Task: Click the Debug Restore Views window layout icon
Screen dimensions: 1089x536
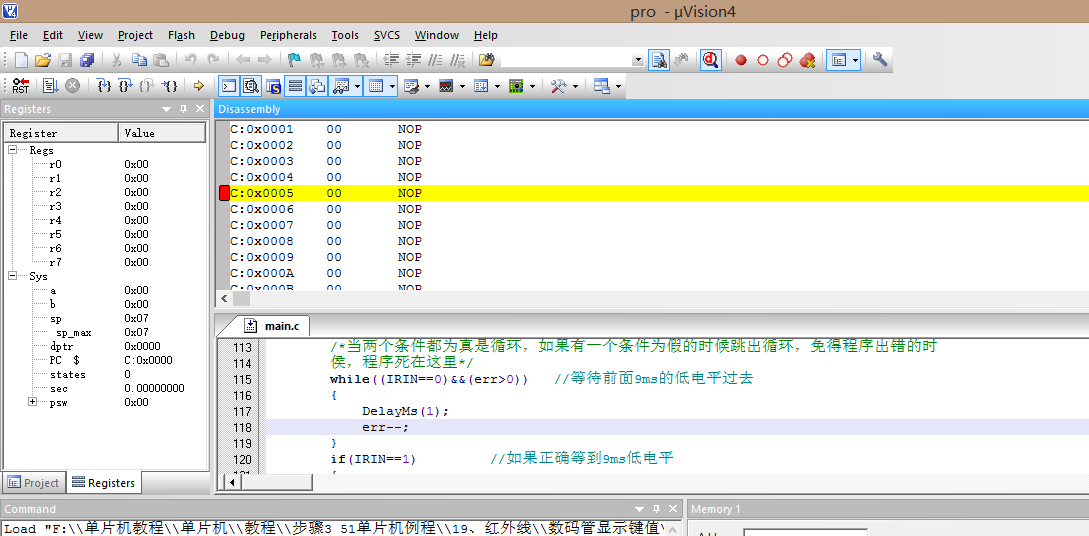Action: click(x=600, y=86)
